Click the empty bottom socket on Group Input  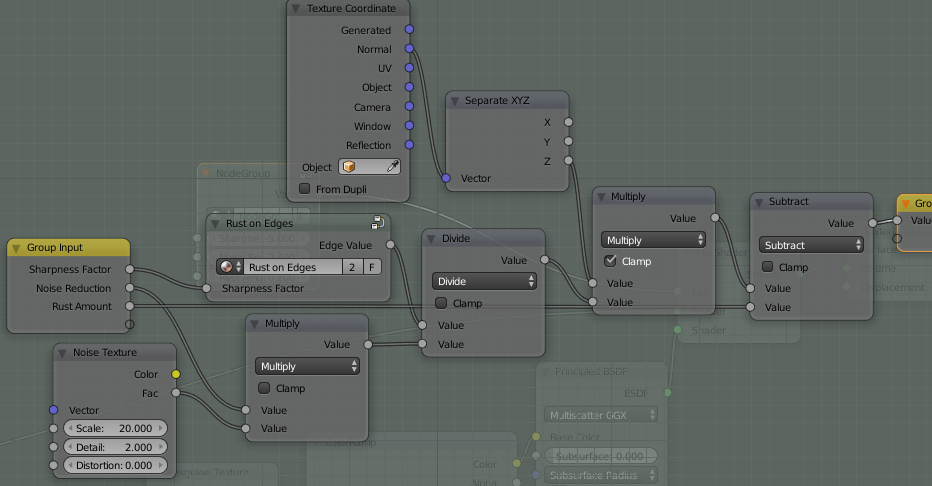pyautogui.click(x=130, y=324)
